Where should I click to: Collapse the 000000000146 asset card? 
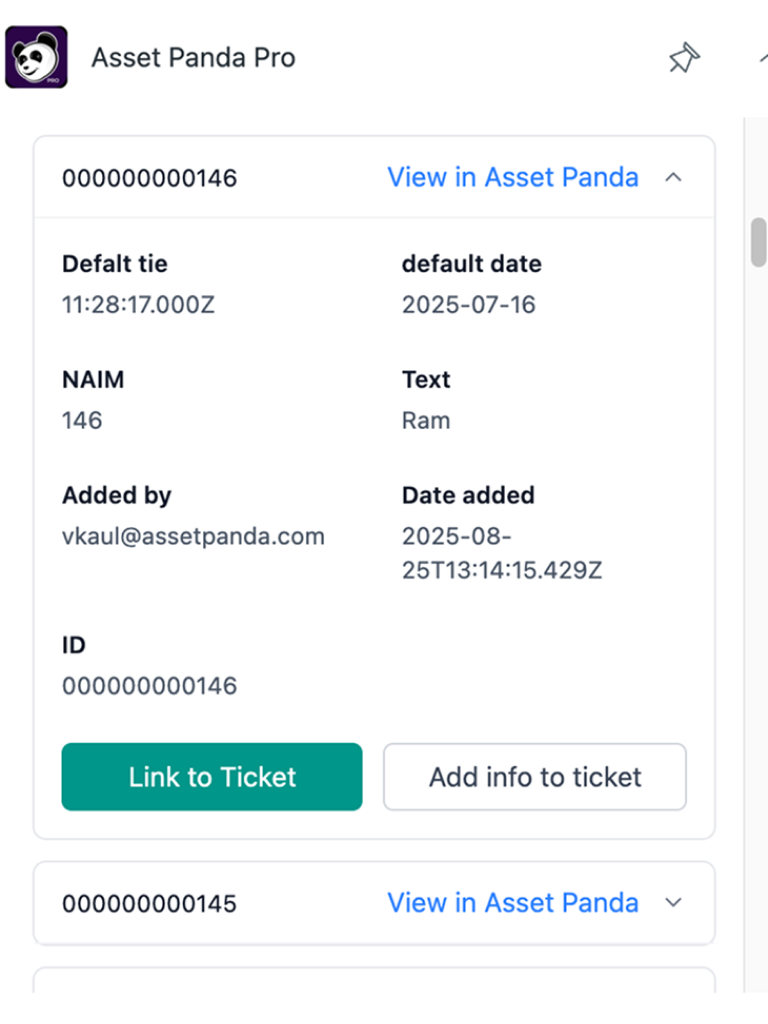674,178
